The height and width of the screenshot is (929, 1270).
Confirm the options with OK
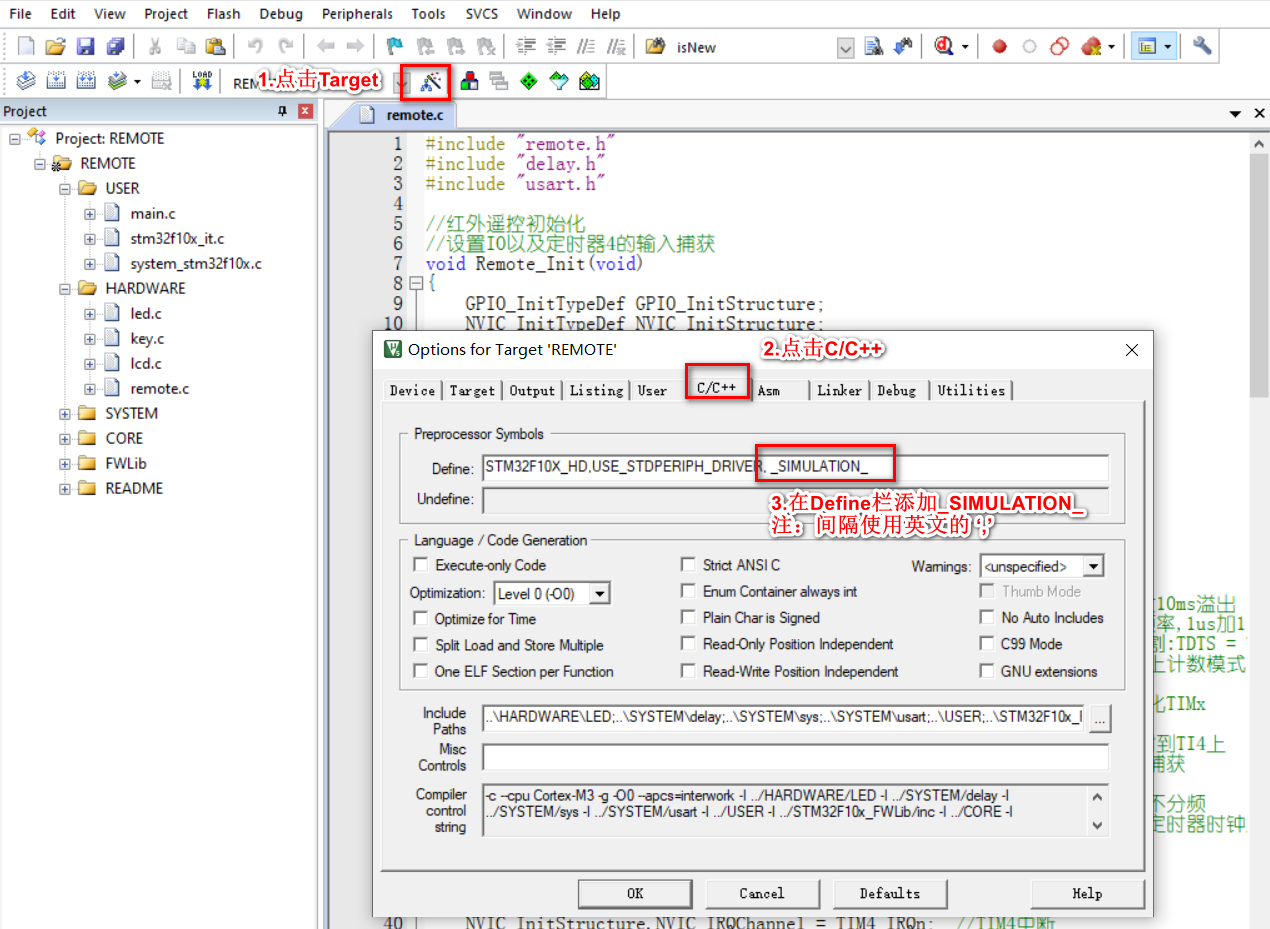coord(635,893)
